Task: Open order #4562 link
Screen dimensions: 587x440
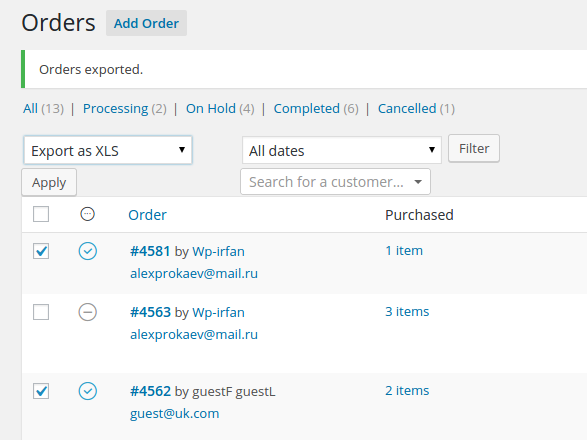Action: point(150,391)
